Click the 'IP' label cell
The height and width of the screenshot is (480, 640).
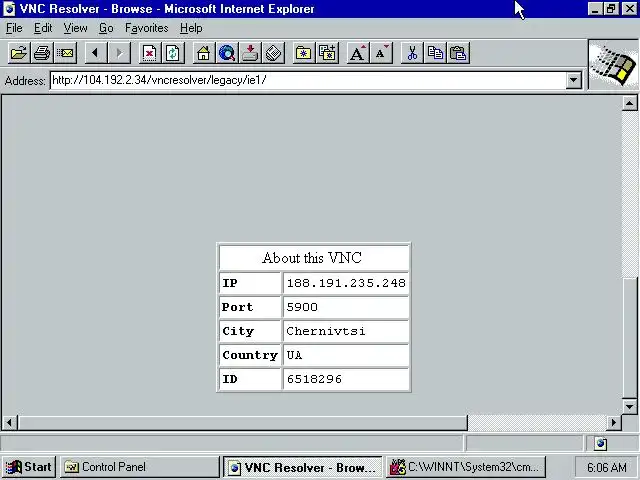(250, 283)
